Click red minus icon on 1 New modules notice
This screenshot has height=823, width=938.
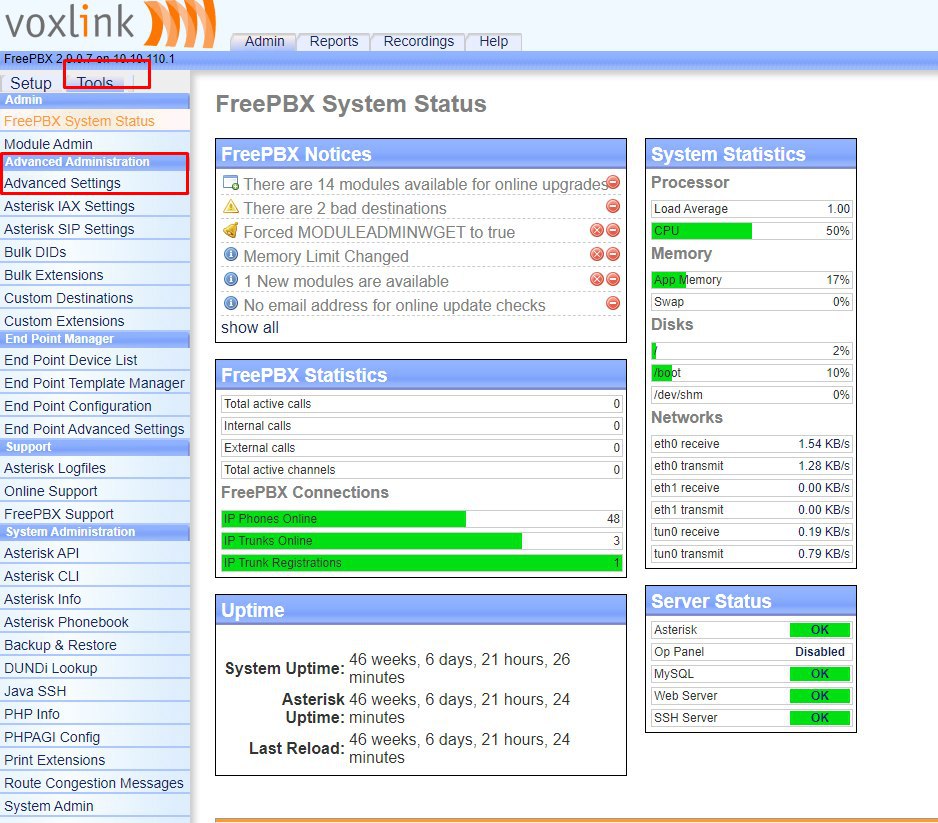pyautogui.click(x=613, y=279)
